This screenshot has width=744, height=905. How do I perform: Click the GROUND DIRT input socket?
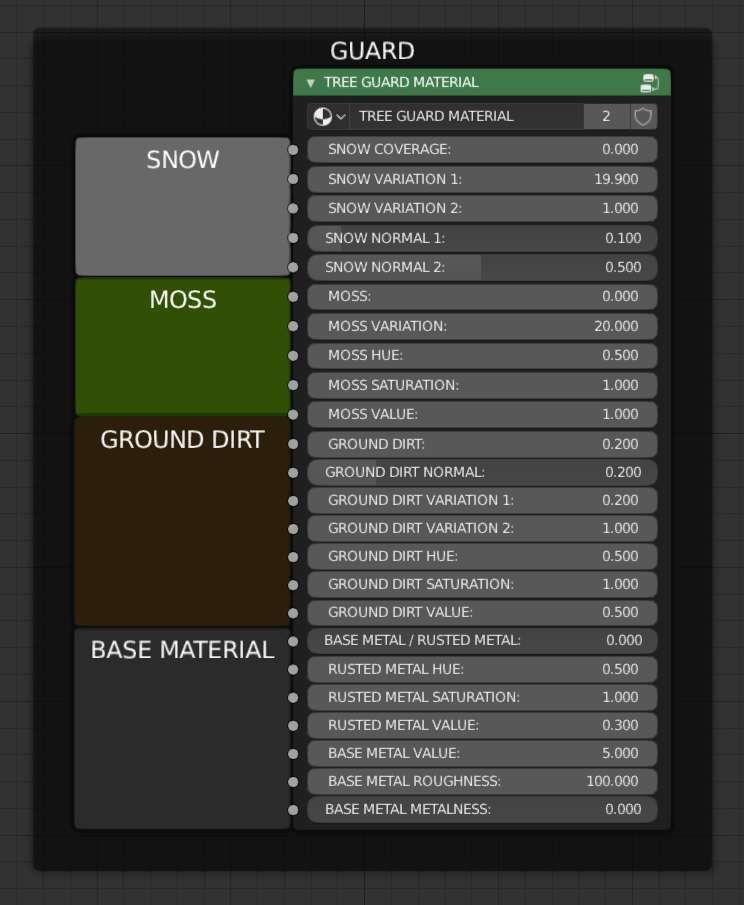pos(293,444)
